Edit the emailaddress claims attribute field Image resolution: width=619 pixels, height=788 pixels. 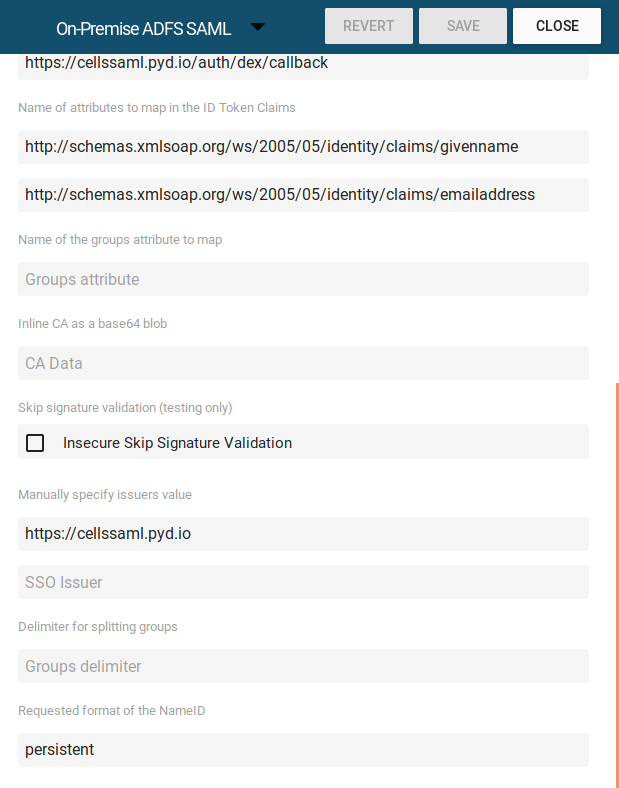point(303,194)
